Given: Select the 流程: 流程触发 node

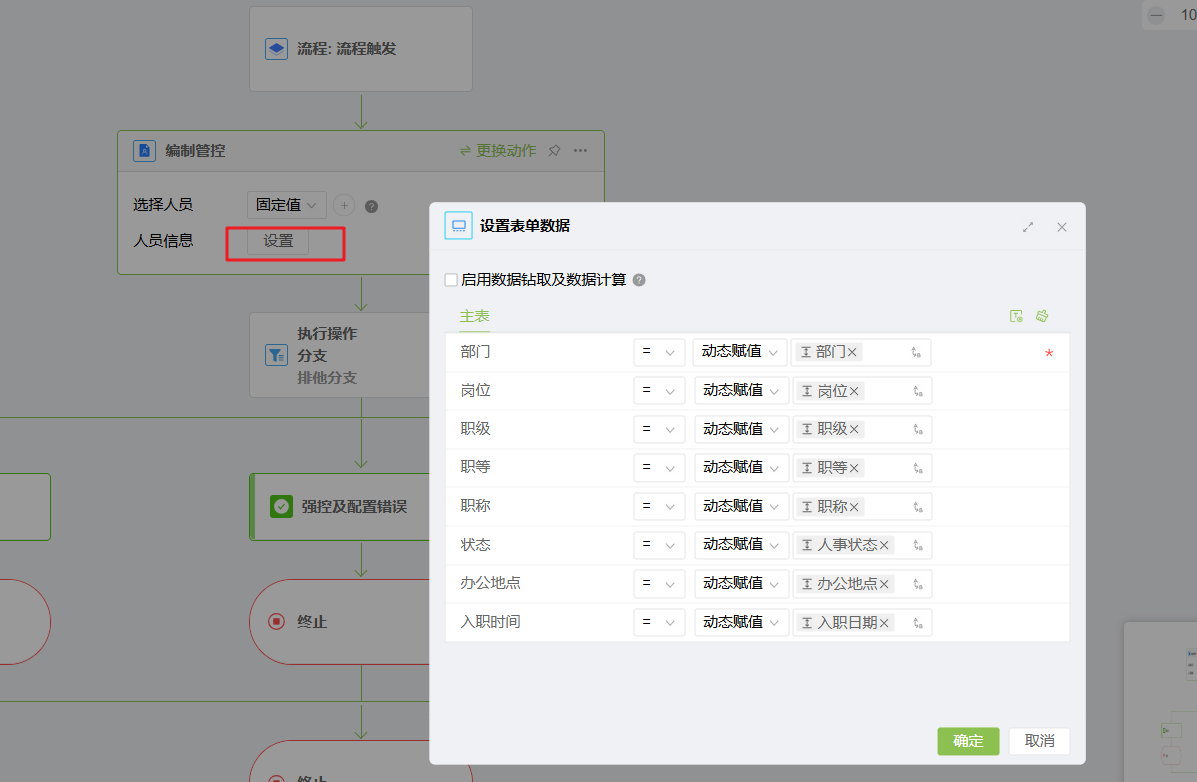Looking at the screenshot, I should tap(360, 49).
